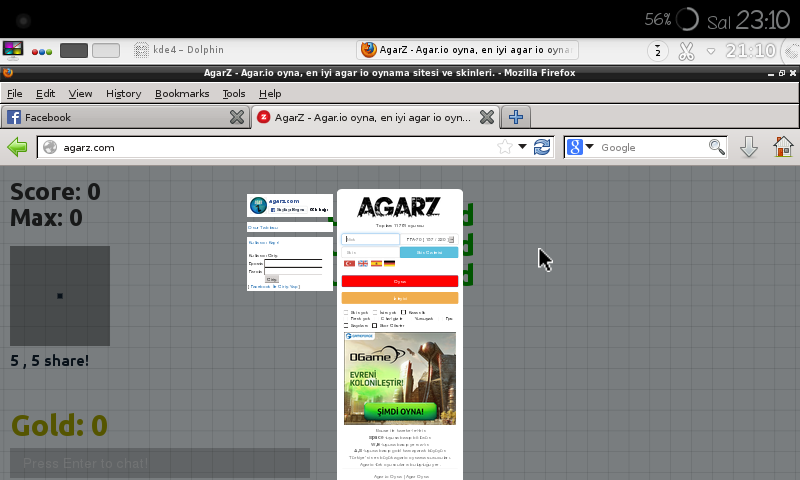Toggle the second checkbox in bottom options row
The width and height of the screenshot is (800, 480).
(x=374, y=325)
